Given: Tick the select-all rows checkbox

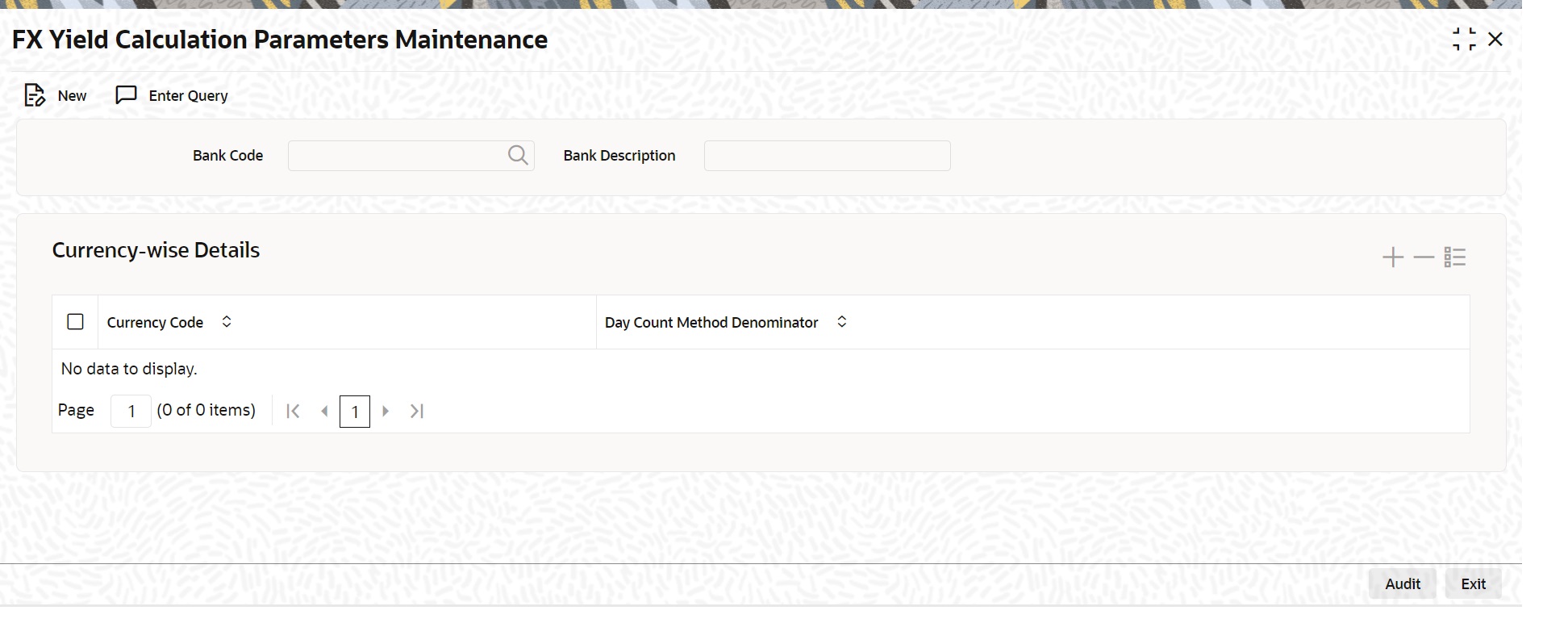Looking at the screenshot, I should tap(76, 322).
